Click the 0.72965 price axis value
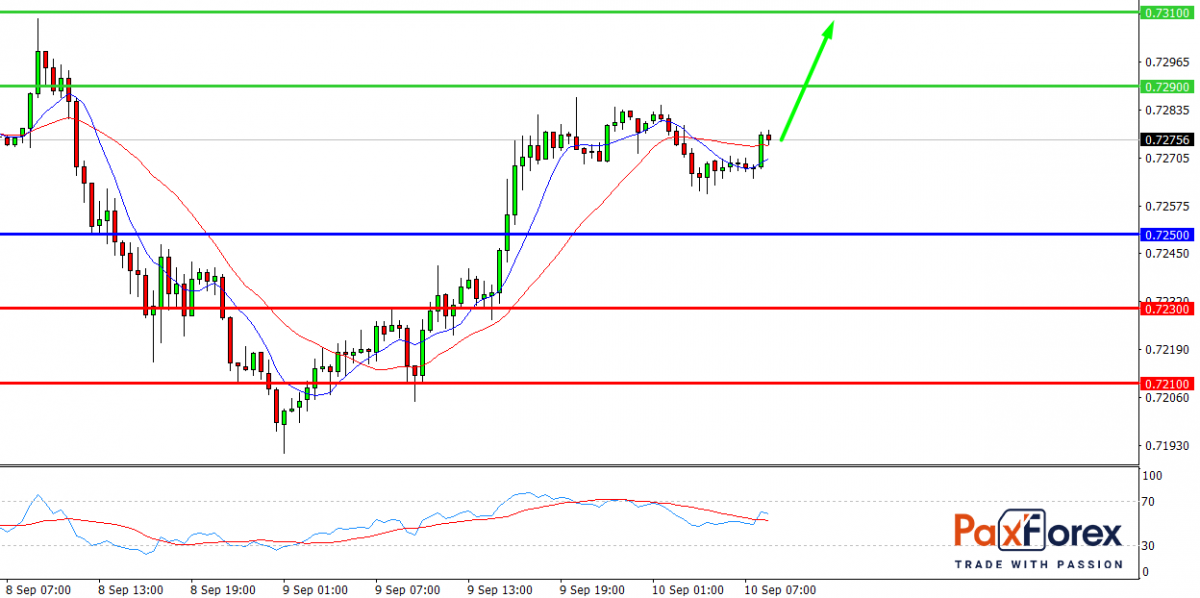 point(1168,62)
